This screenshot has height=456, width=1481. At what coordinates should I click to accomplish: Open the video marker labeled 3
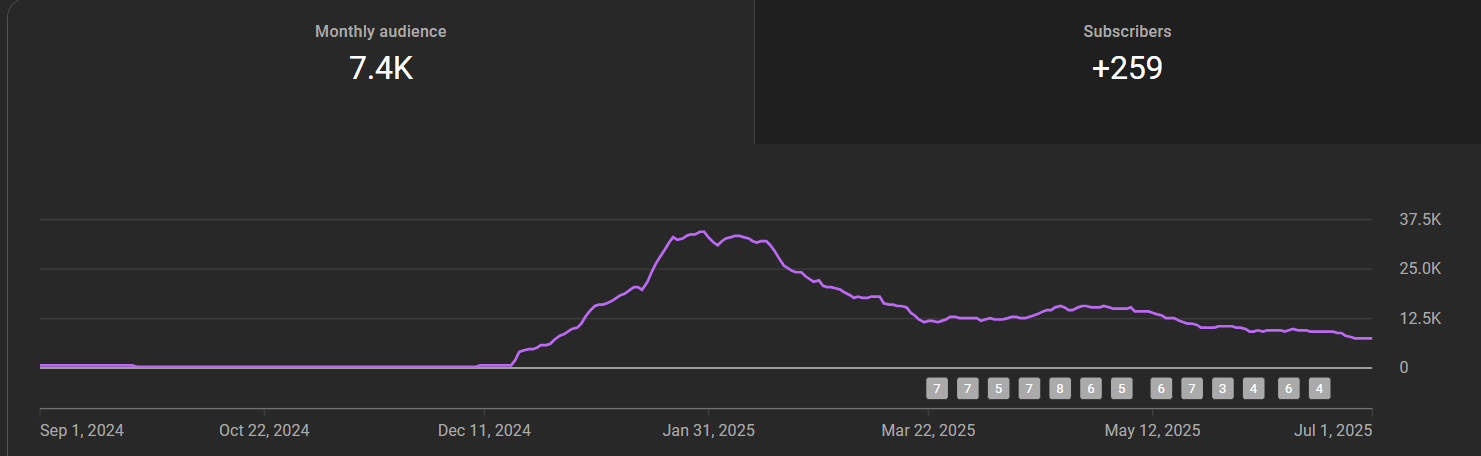1222,389
